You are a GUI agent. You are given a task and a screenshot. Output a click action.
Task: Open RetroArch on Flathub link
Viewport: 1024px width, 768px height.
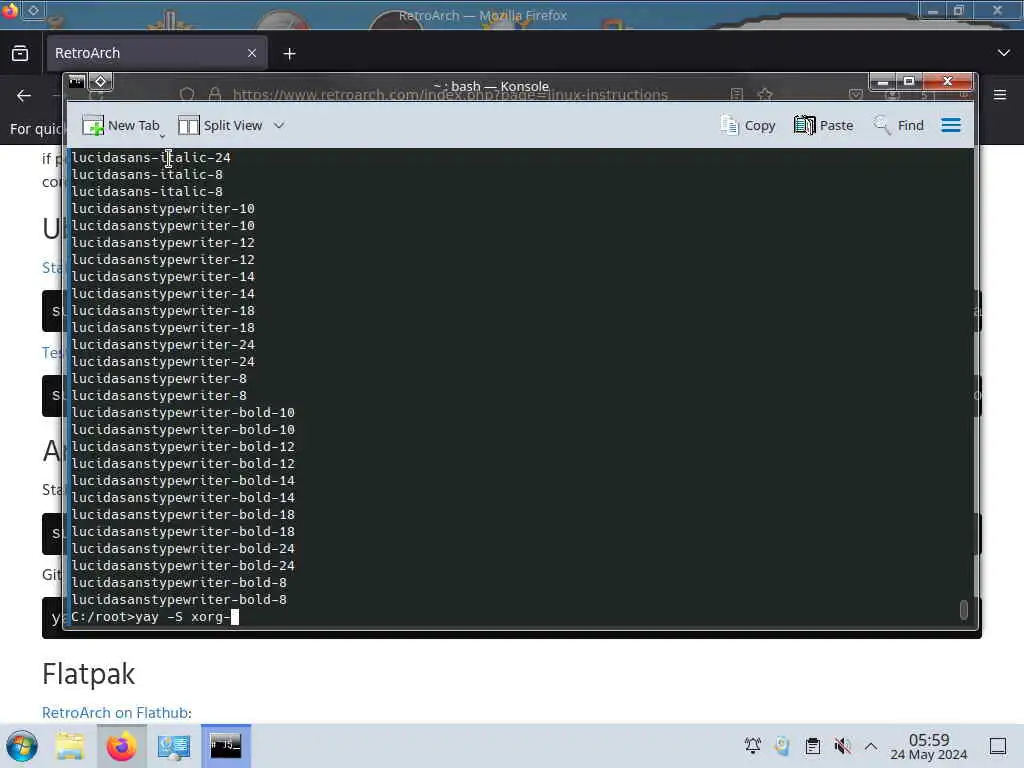coord(116,712)
